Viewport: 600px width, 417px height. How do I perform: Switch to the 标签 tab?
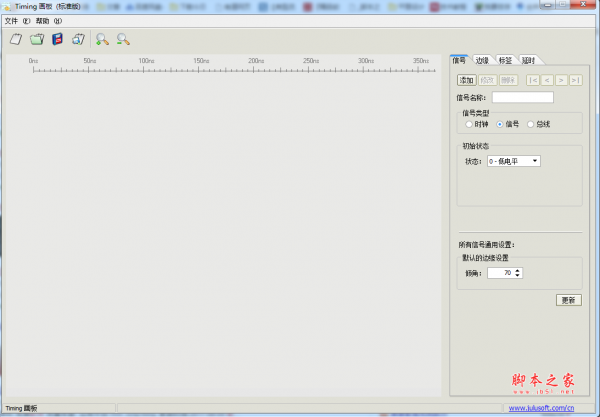click(505, 60)
